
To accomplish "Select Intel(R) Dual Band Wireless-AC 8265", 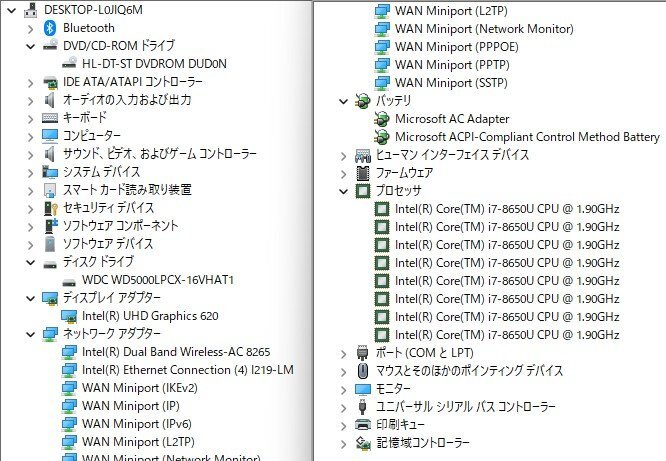I will [176, 352].
